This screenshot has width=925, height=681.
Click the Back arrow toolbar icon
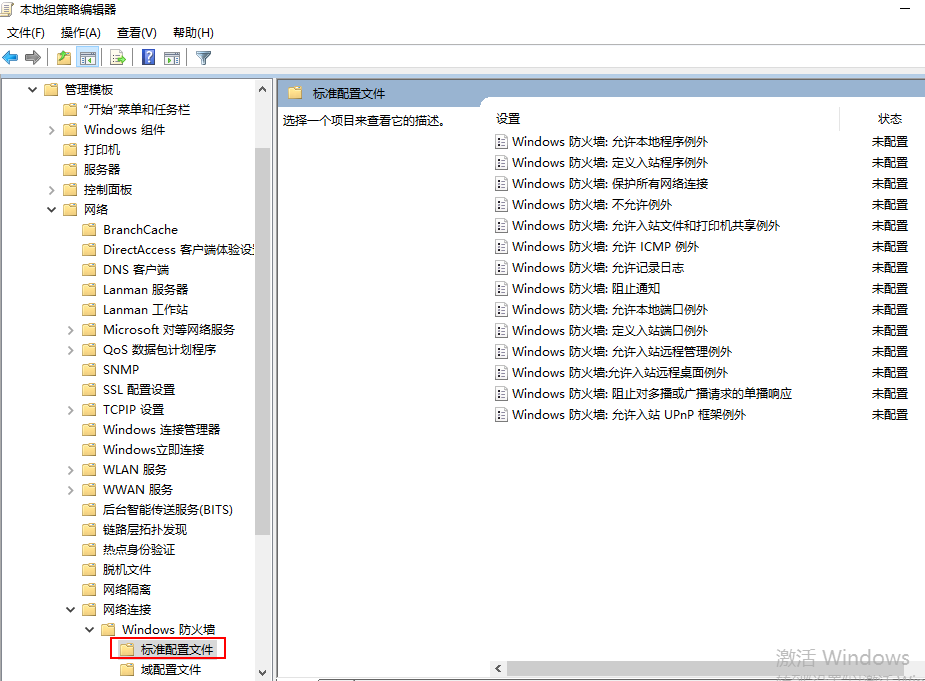(10, 58)
